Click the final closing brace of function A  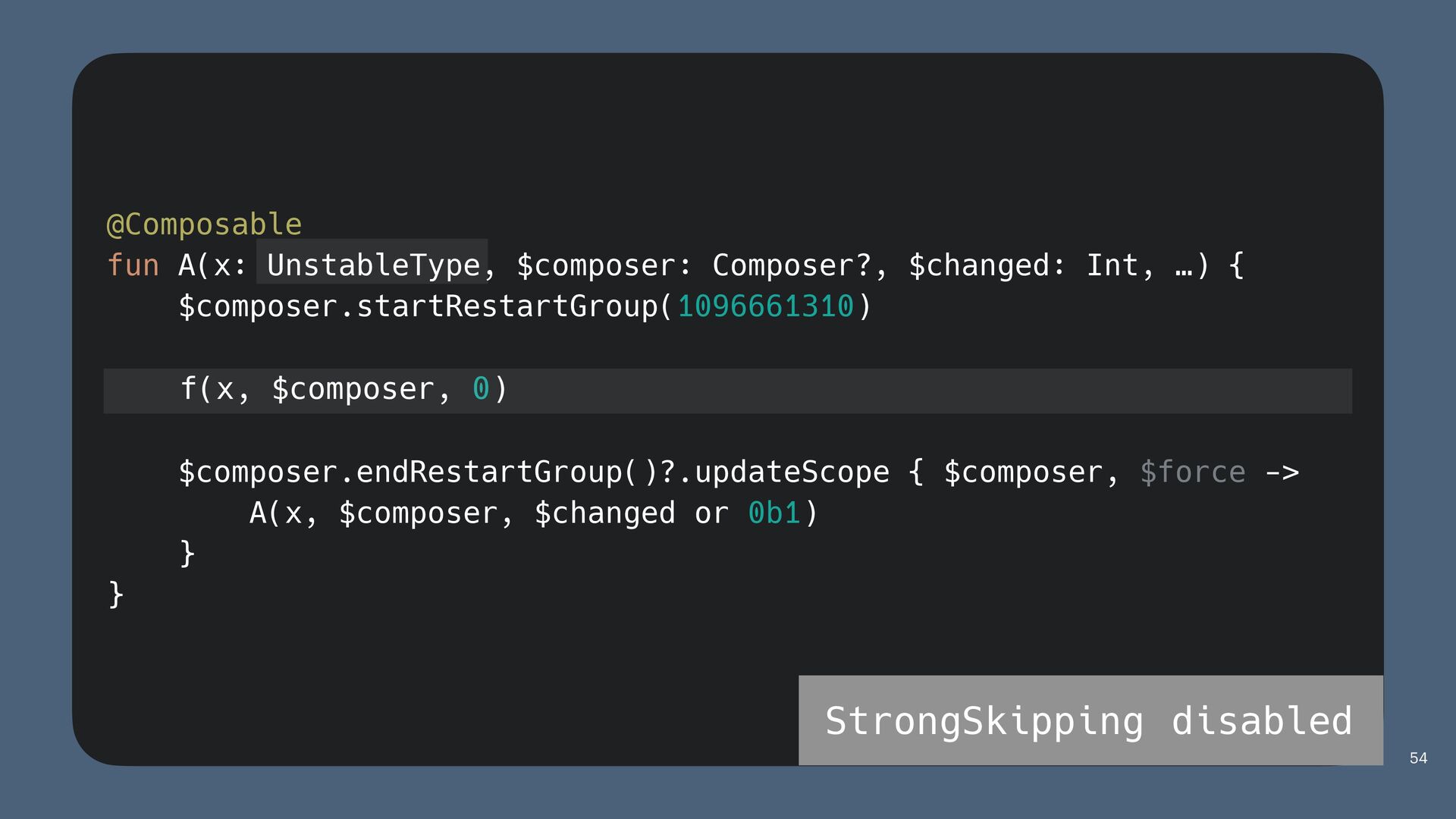point(116,595)
